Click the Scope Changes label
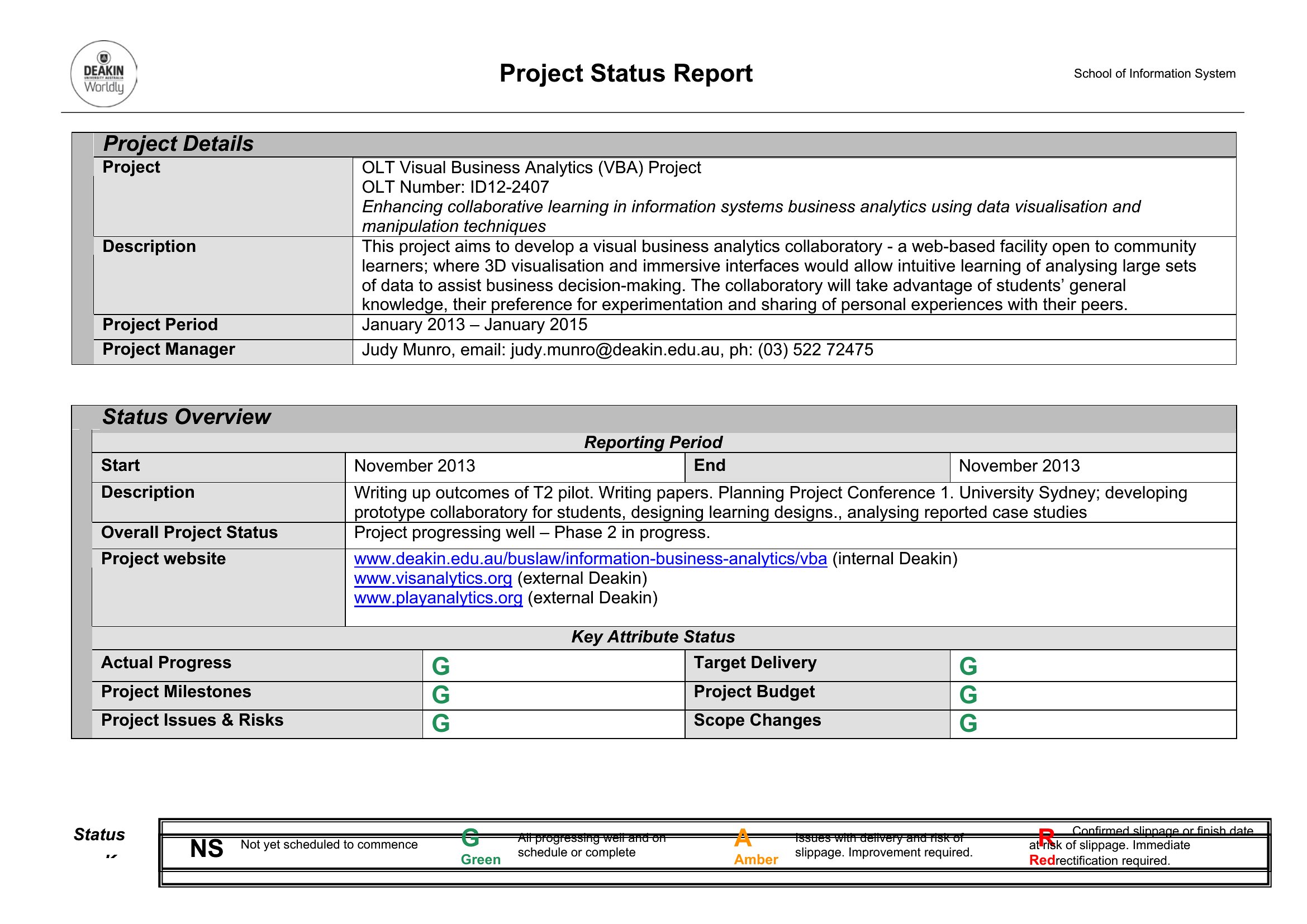Image resolution: width=1307 pixels, height=924 pixels. point(757,720)
